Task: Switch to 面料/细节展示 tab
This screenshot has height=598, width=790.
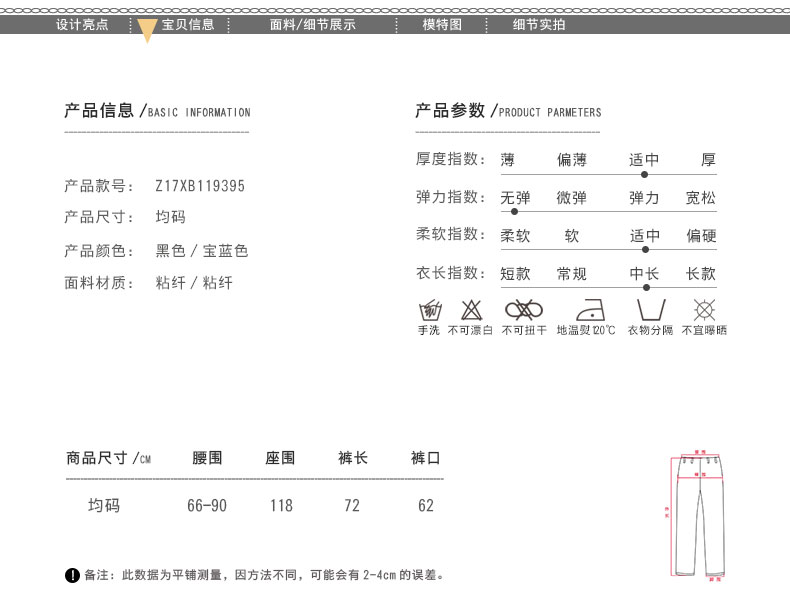Action: pos(312,24)
